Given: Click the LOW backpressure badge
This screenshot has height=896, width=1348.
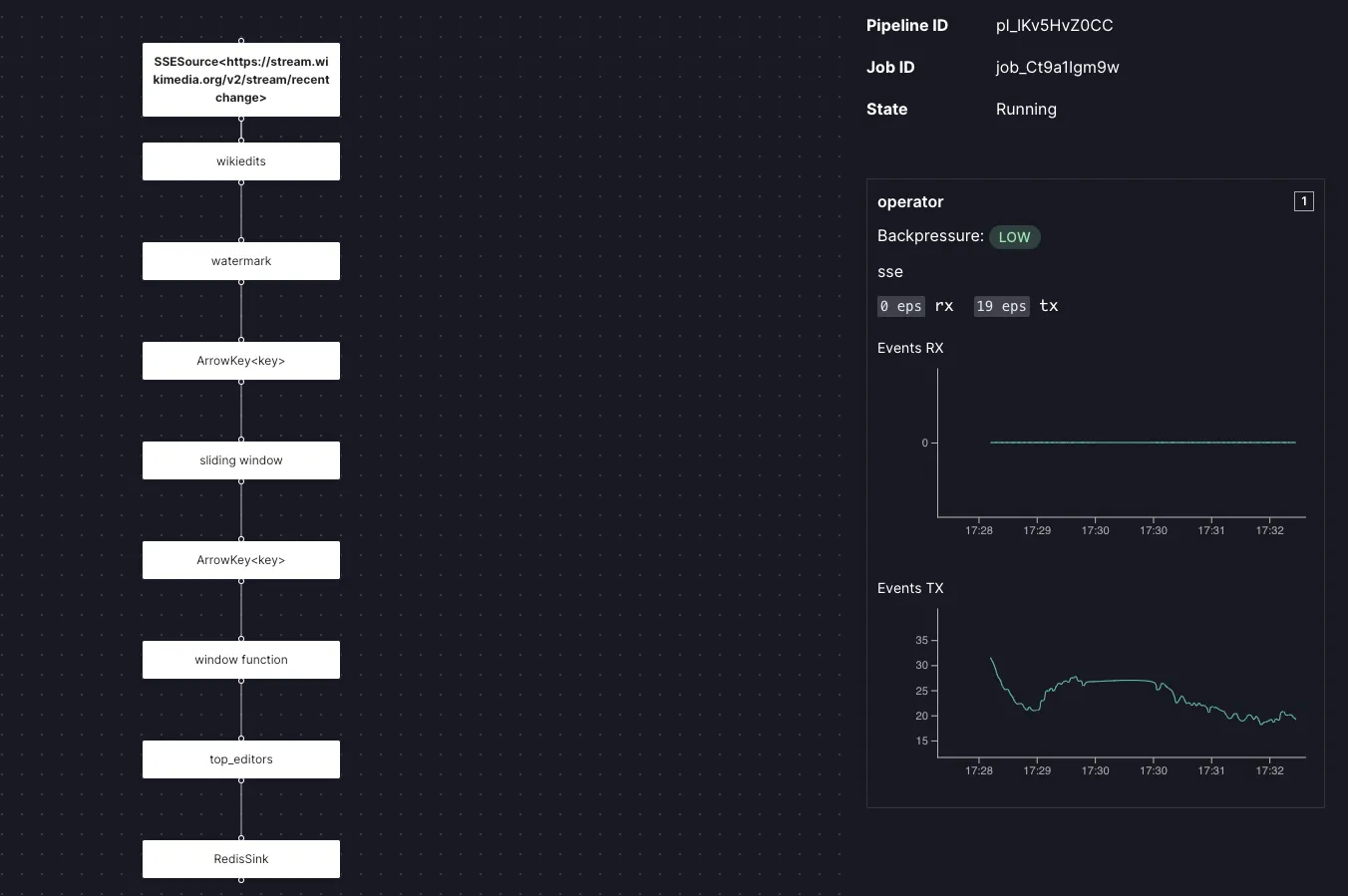Looking at the screenshot, I should (x=1014, y=237).
